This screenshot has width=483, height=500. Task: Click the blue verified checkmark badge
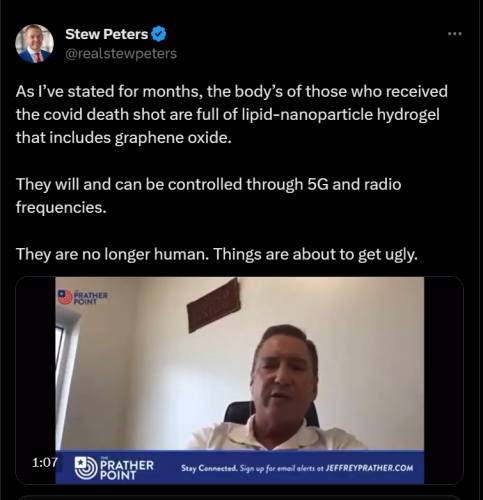[x=159, y=34]
